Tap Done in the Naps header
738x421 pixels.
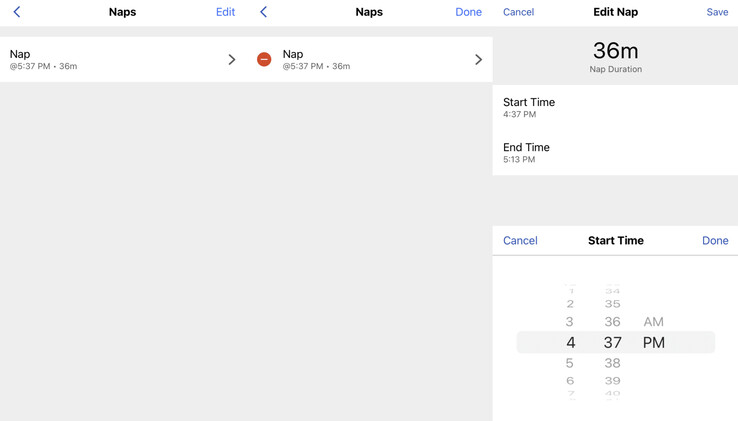pyautogui.click(x=468, y=12)
